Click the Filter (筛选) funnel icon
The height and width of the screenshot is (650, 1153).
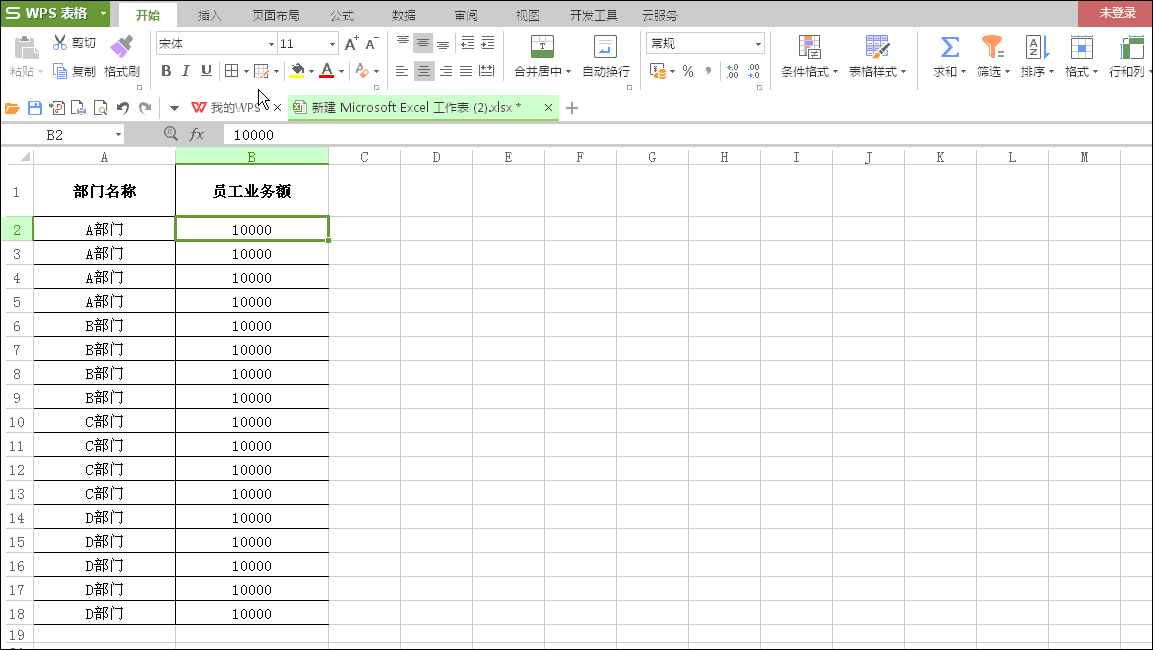993,47
